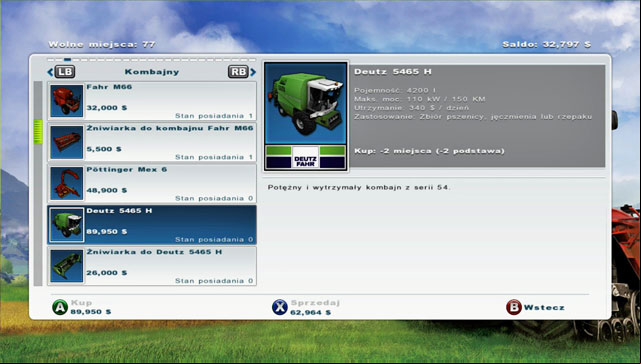Click the red B Wstecz button icon
Viewport: 641px width, 364px height.
513,307
